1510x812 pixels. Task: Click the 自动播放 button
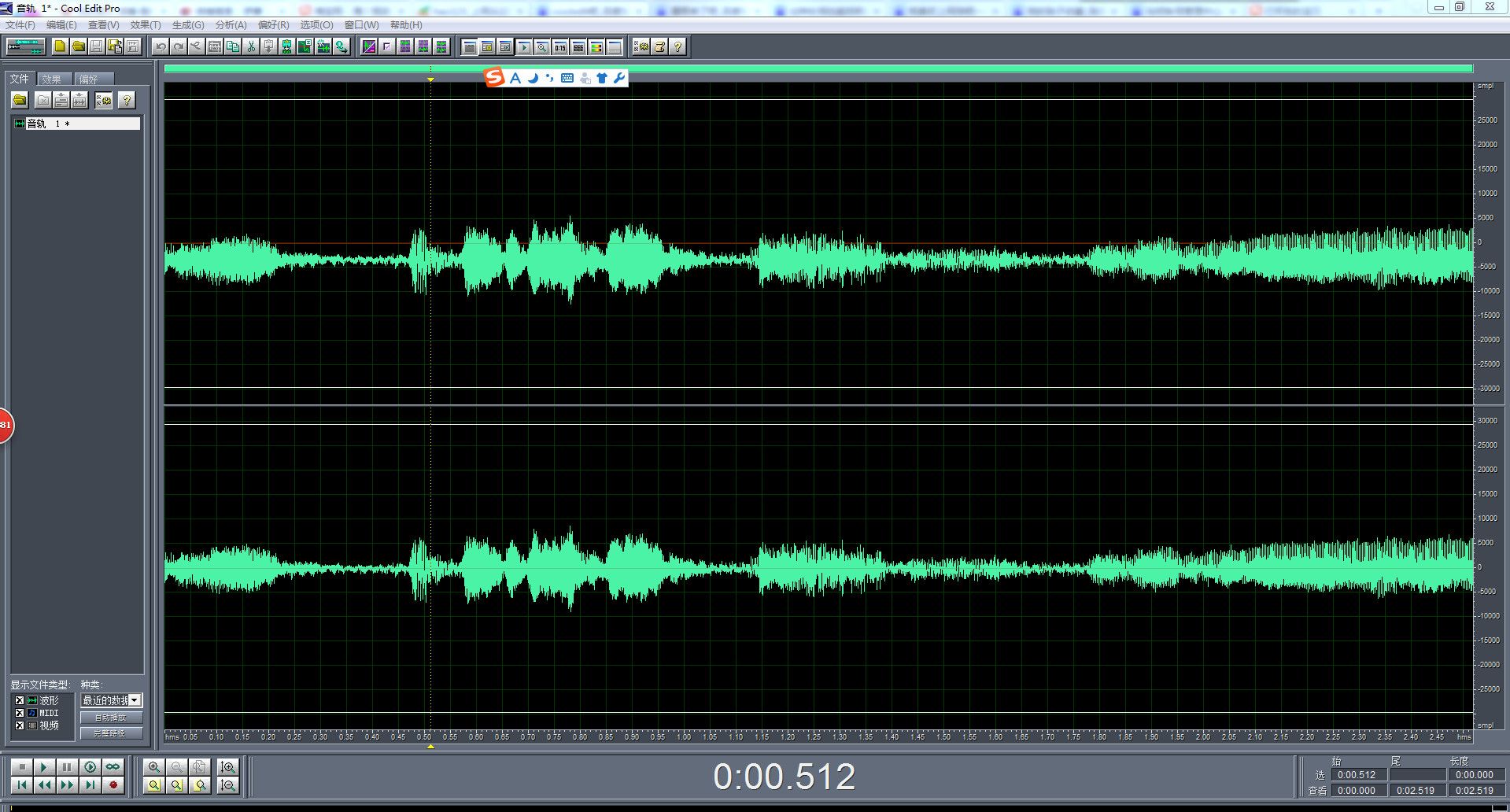(x=111, y=718)
